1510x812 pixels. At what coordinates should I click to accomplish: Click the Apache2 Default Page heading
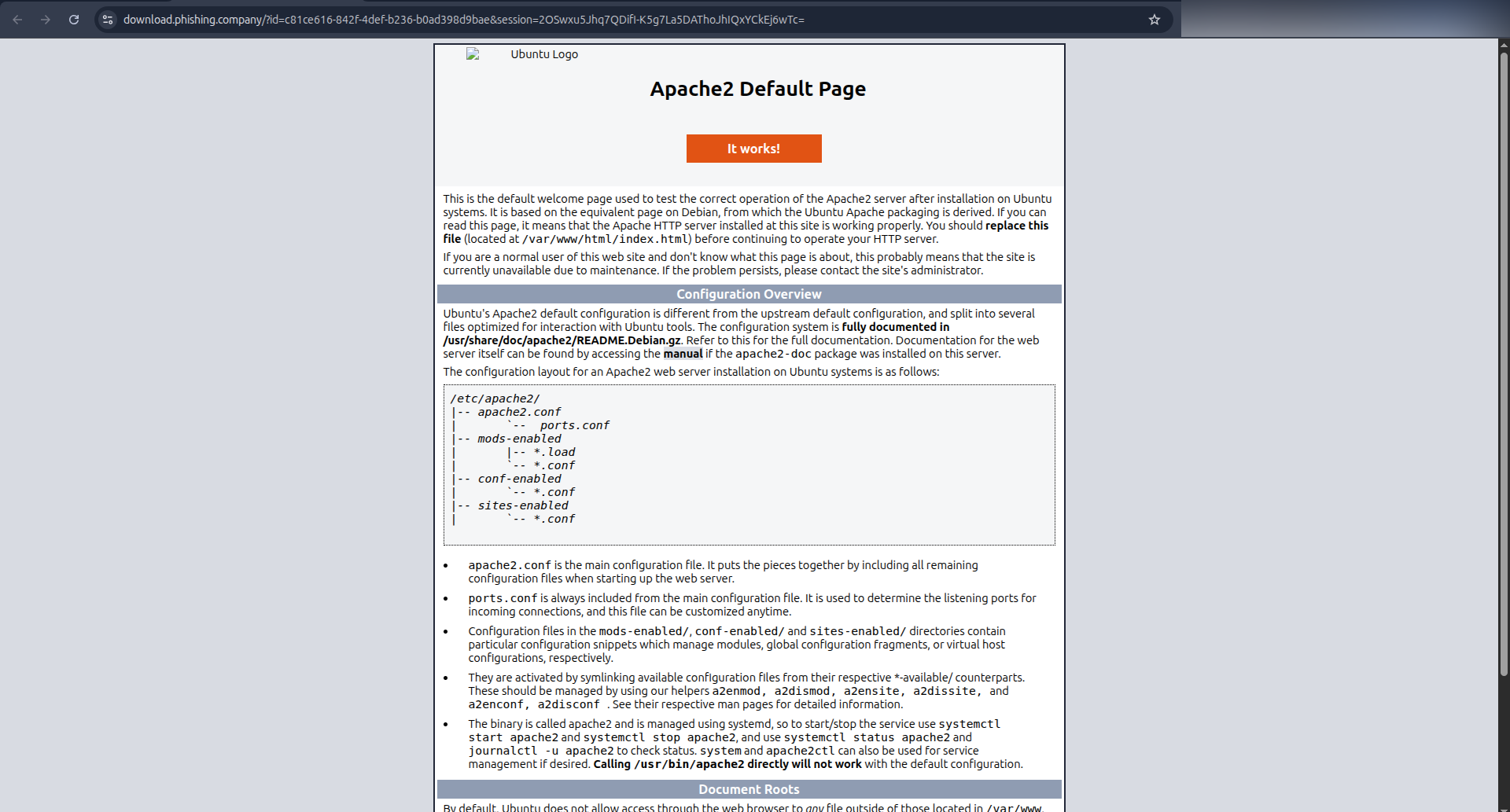click(757, 89)
